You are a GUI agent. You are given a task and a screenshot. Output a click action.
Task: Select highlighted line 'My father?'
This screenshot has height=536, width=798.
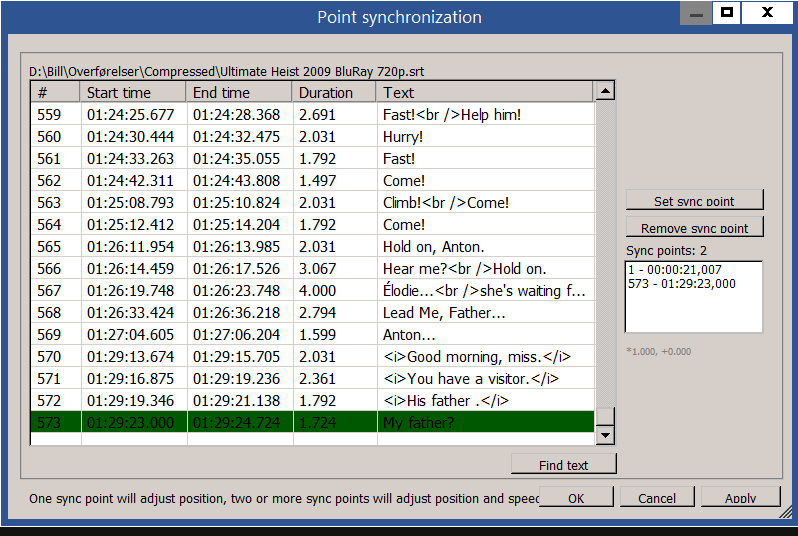tap(312, 422)
